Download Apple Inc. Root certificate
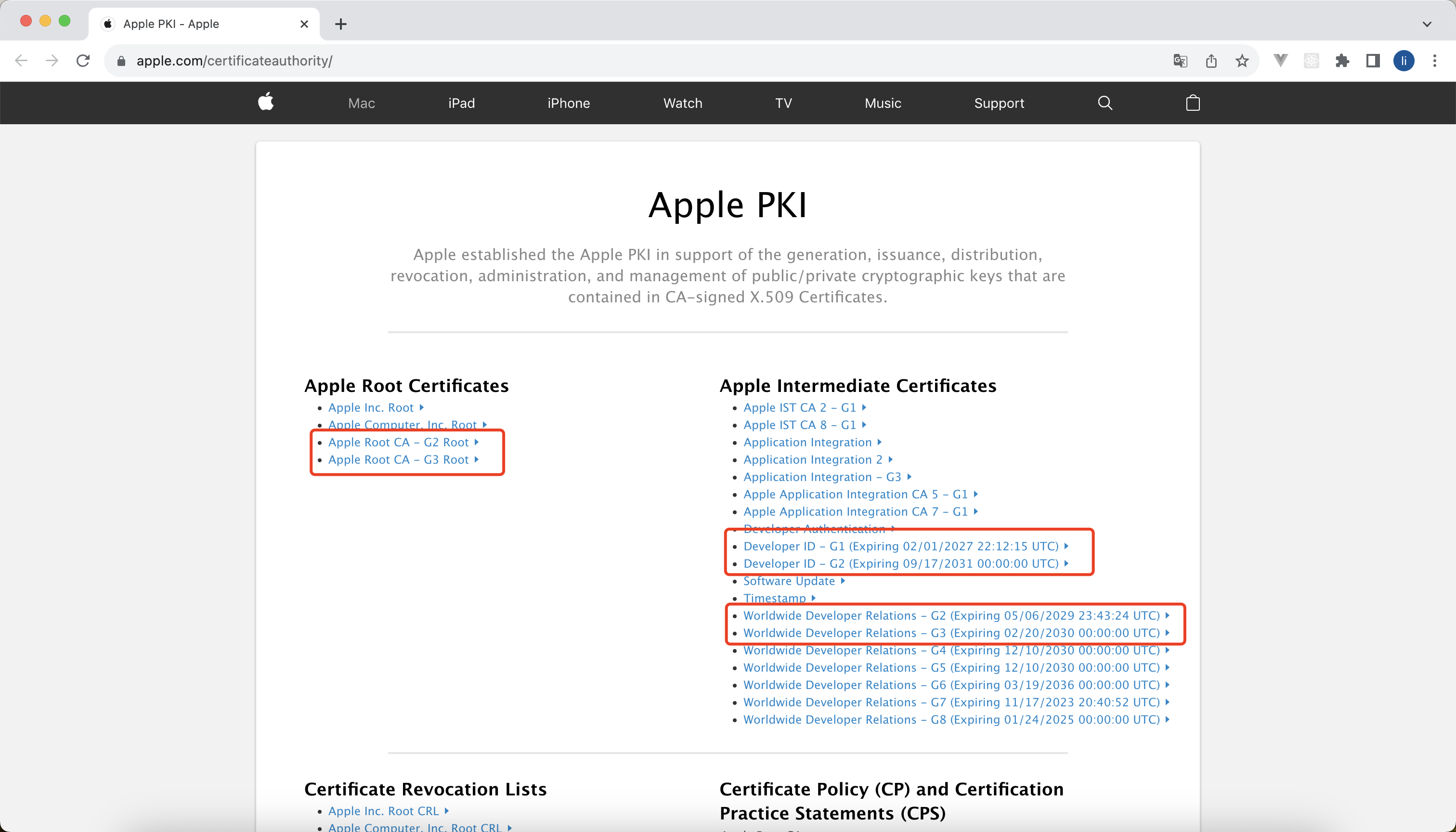Image resolution: width=1456 pixels, height=832 pixels. (x=376, y=407)
